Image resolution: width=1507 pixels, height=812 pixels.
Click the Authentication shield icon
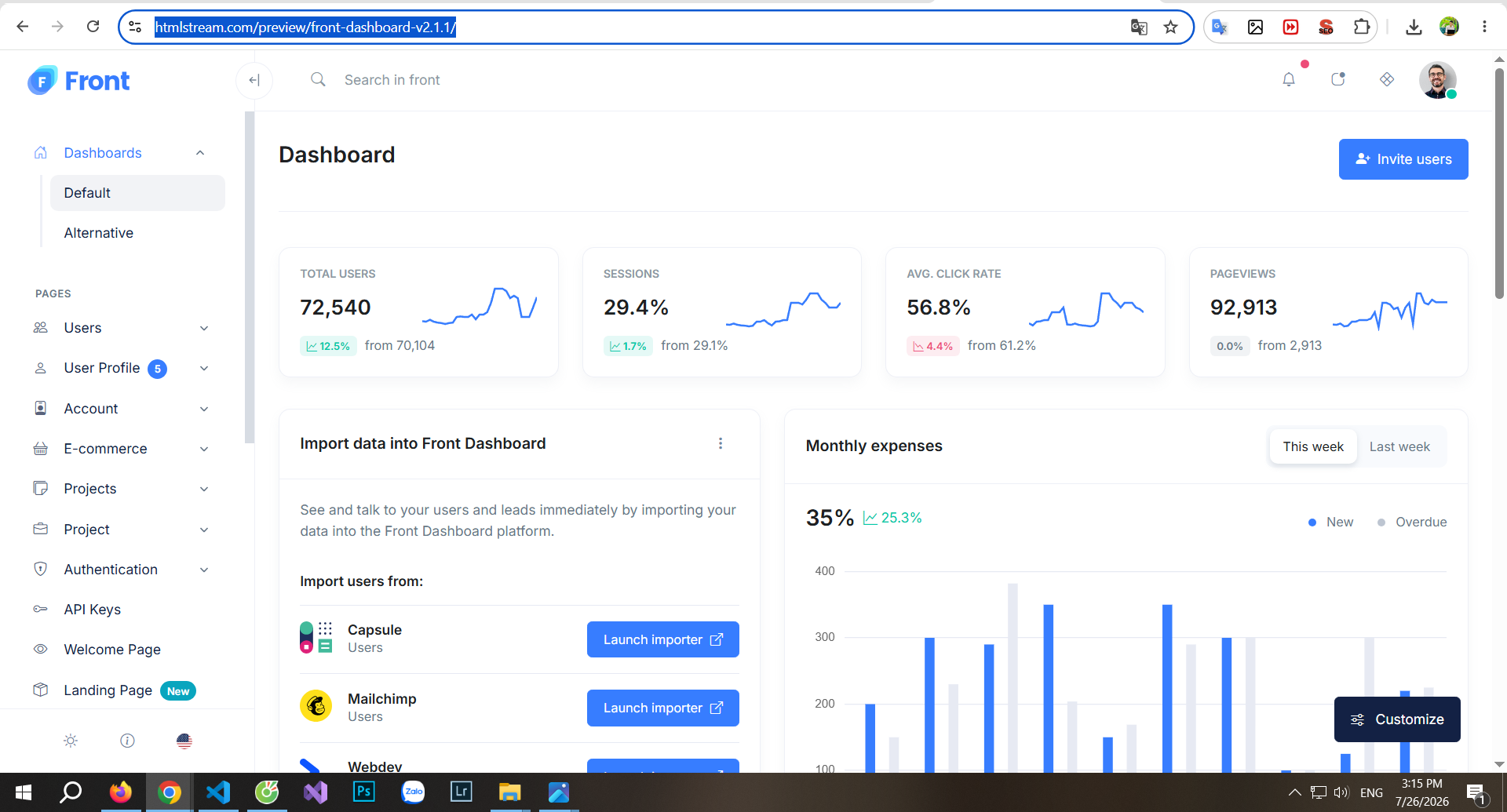(41, 569)
